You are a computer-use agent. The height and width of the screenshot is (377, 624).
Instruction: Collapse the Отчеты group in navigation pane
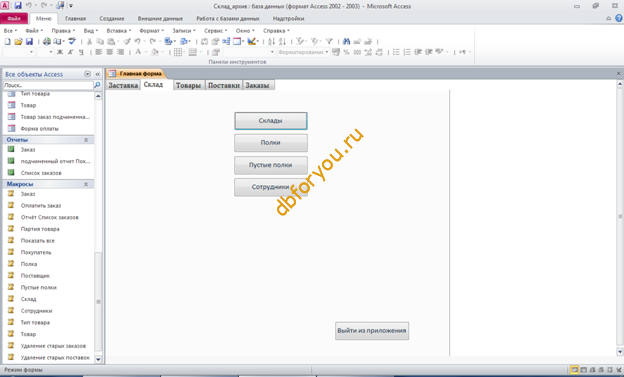click(86, 140)
